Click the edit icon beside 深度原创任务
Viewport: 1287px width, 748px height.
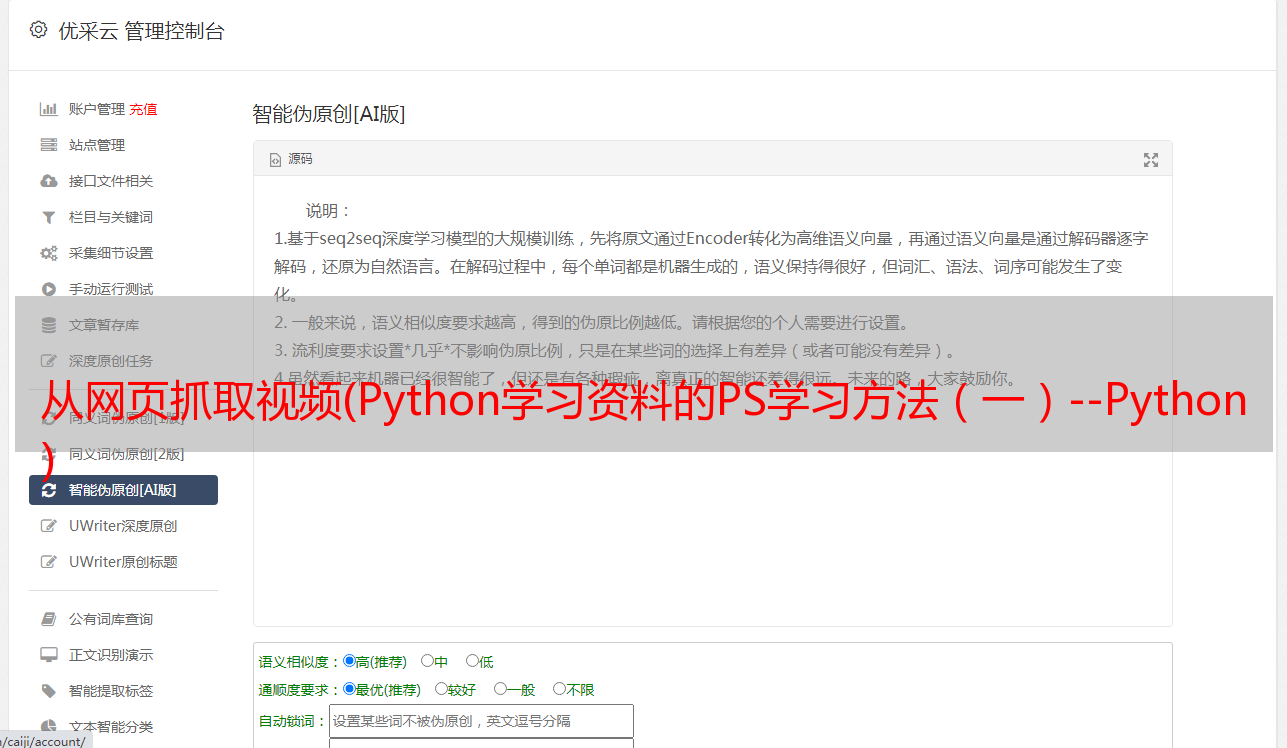coord(48,361)
